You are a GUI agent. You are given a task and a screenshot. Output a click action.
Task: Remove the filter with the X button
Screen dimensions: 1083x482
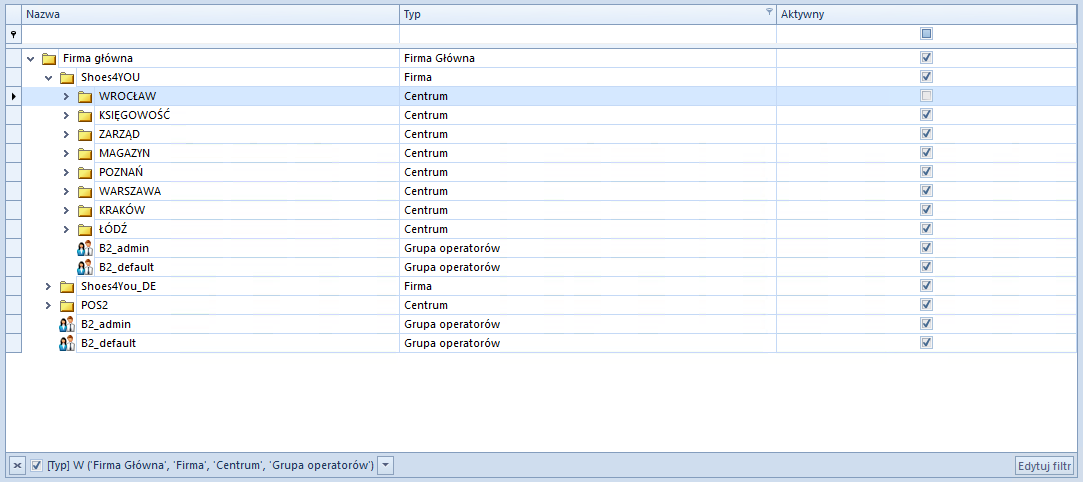pos(18,466)
